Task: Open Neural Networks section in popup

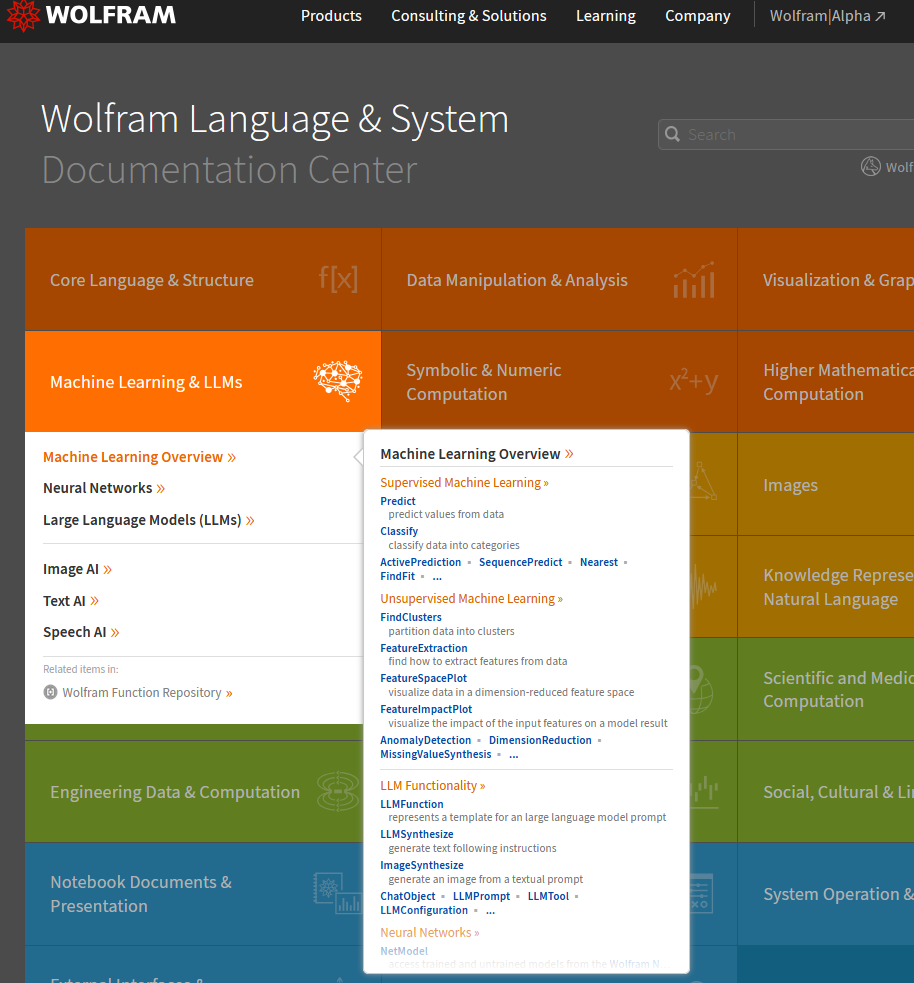Action: click(429, 933)
